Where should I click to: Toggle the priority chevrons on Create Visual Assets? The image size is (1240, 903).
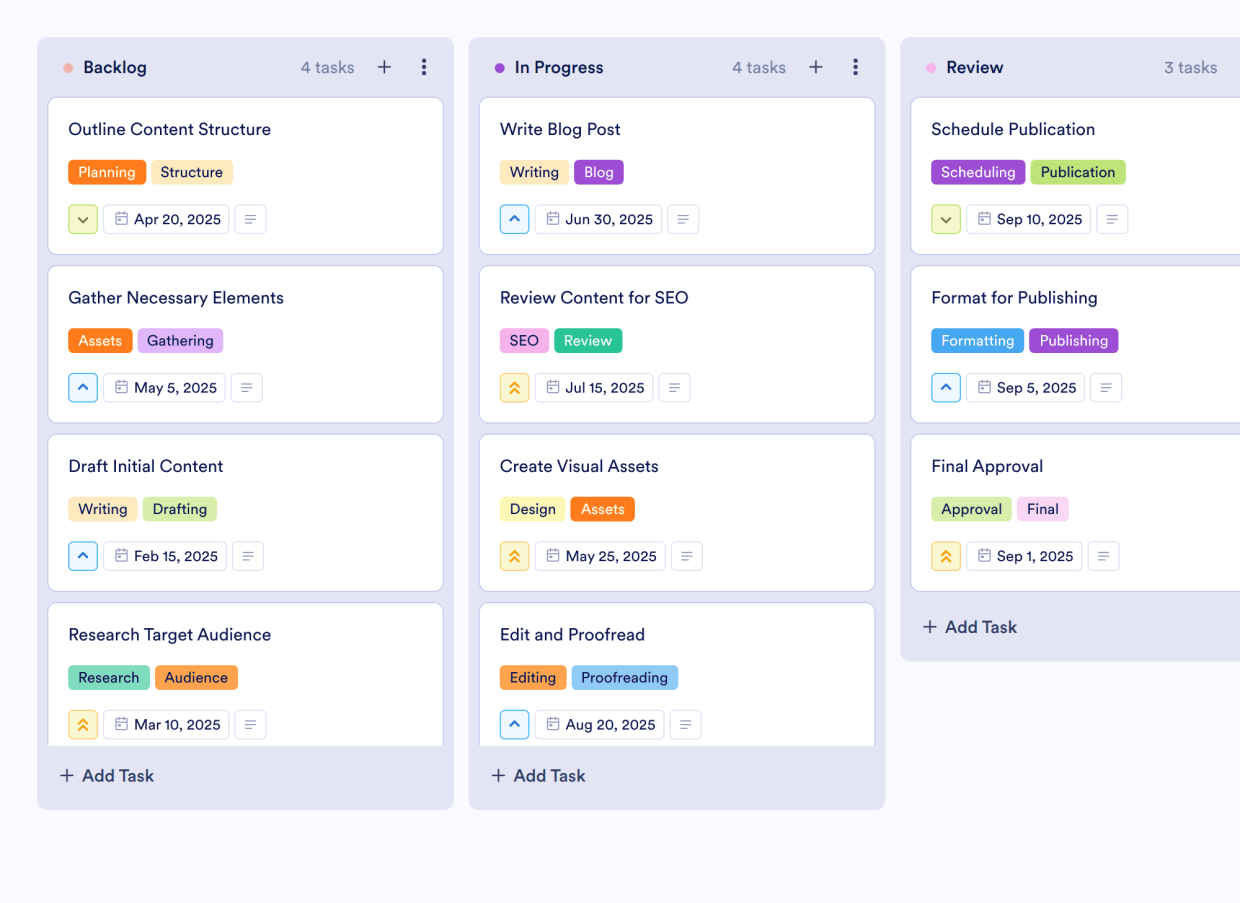pos(514,556)
